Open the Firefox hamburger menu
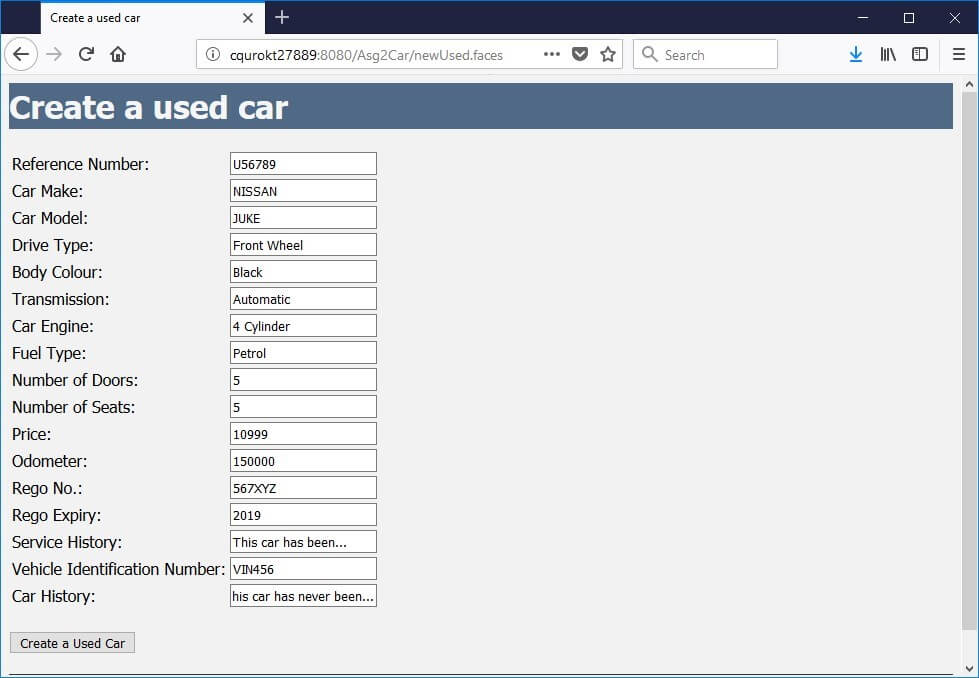 [x=959, y=54]
